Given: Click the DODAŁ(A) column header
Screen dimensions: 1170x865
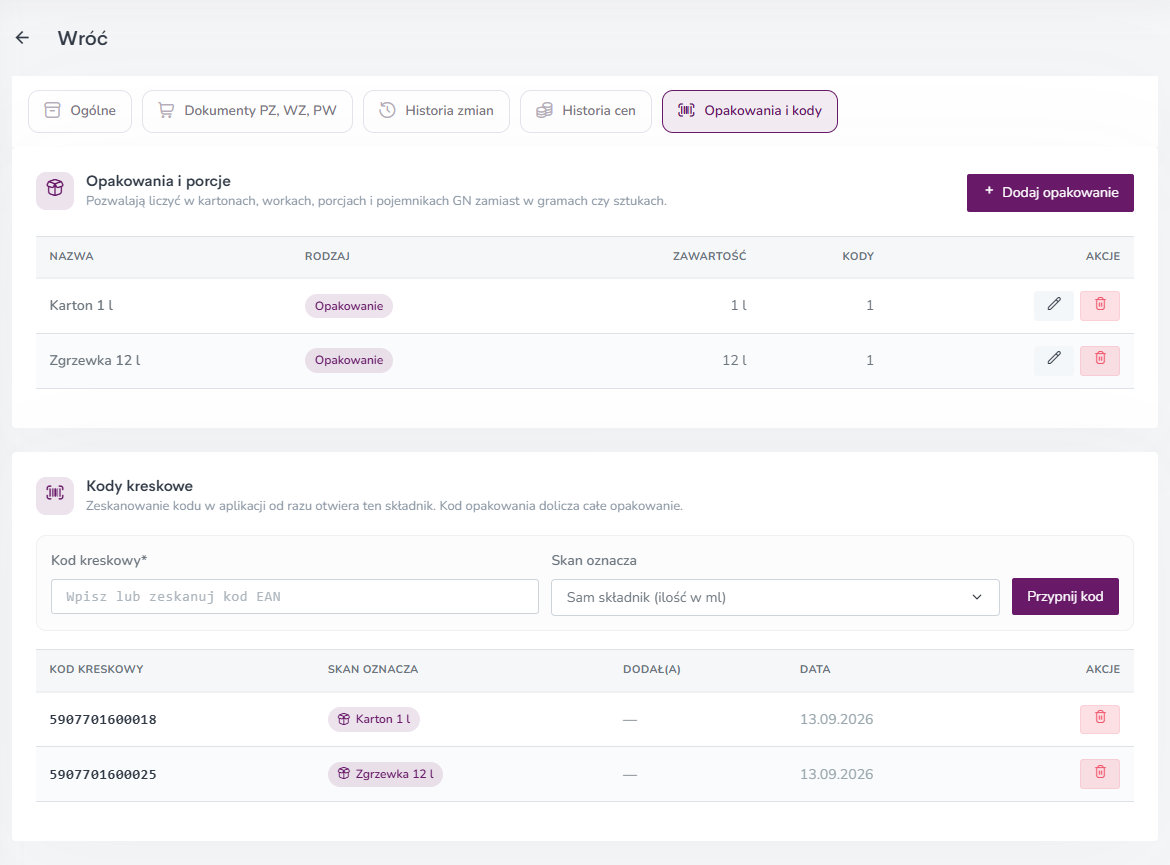Looking at the screenshot, I should 652,669.
